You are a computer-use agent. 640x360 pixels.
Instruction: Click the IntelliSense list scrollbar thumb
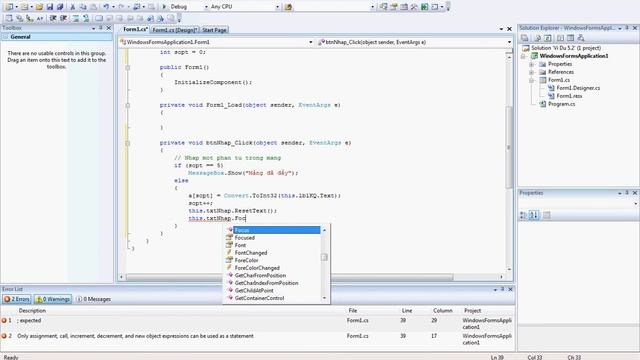coord(324,257)
